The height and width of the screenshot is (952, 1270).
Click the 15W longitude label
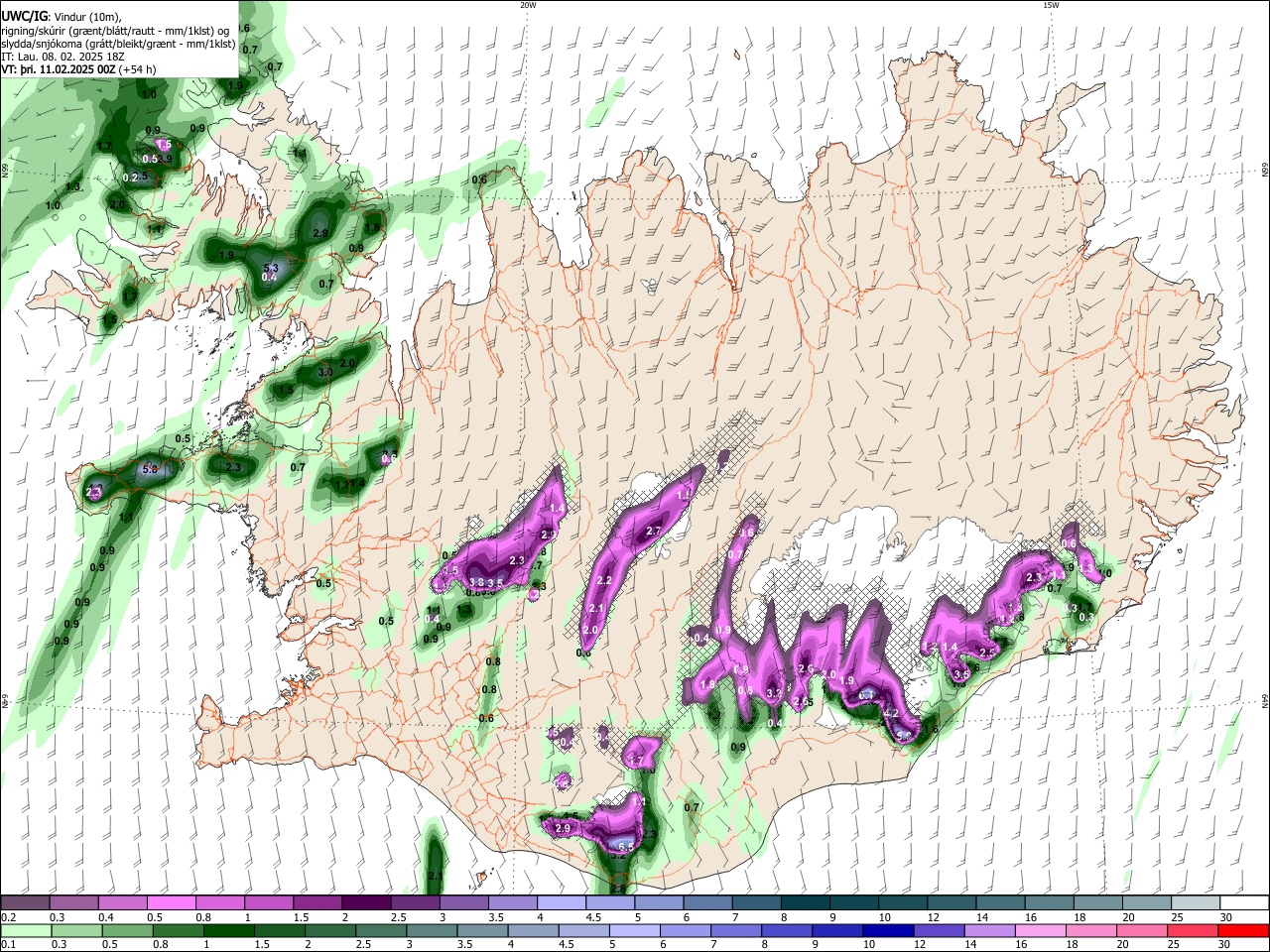tap(1050, 5)
